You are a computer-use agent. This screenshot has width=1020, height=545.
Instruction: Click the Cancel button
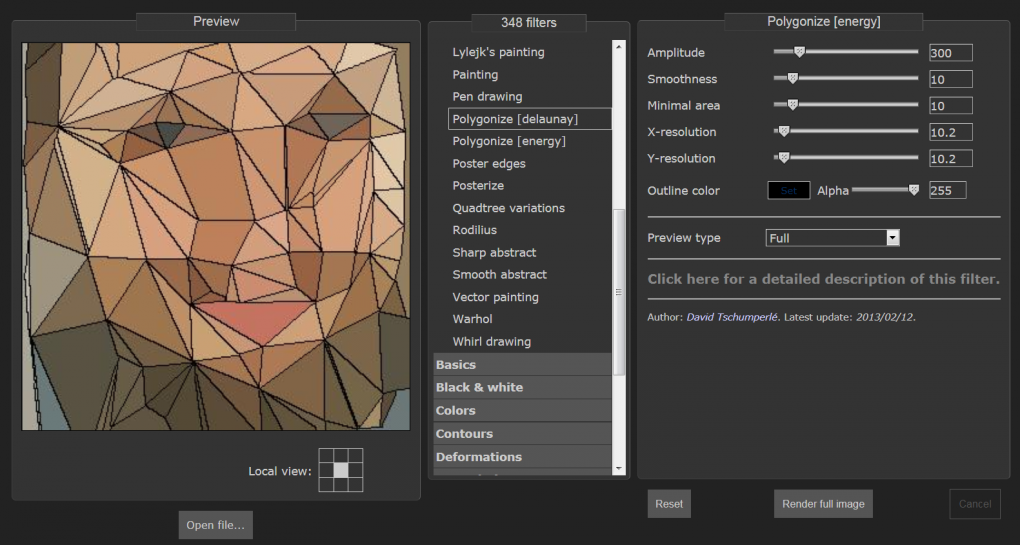974,504
